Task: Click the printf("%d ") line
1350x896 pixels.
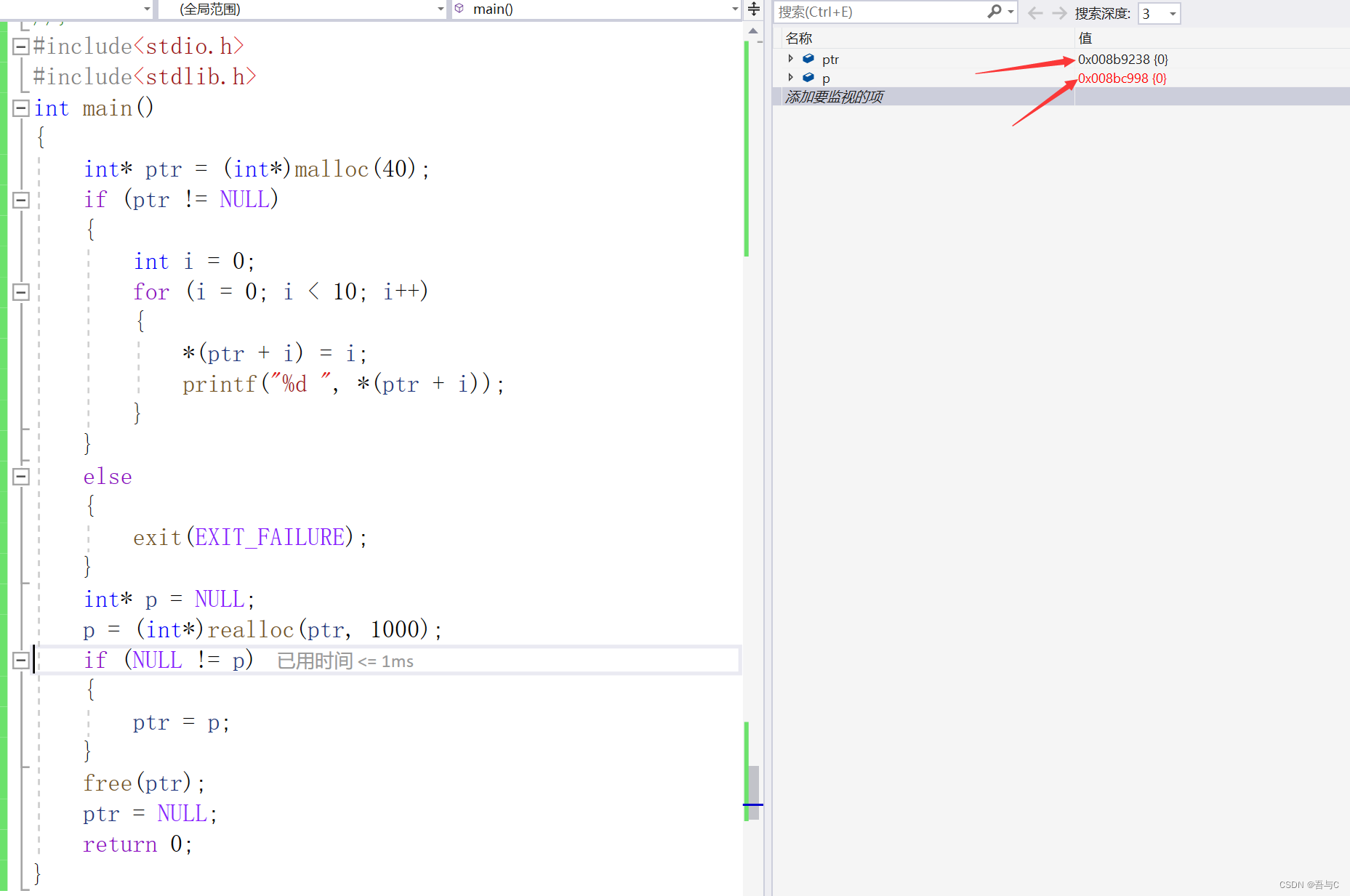Action: pos(343,384)
